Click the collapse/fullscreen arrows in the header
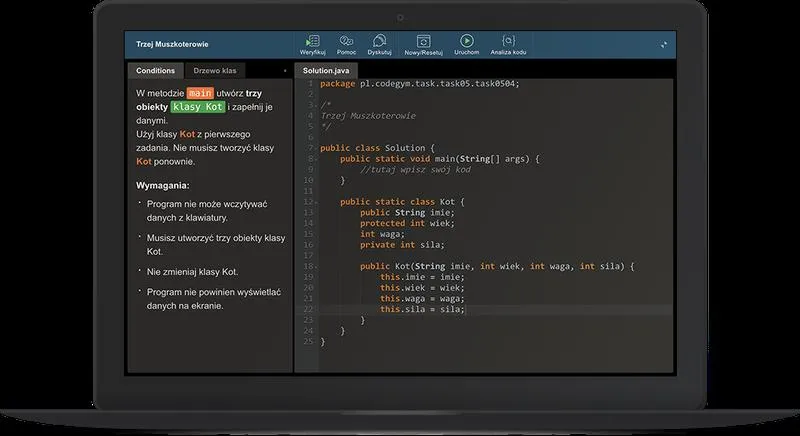 663,45
